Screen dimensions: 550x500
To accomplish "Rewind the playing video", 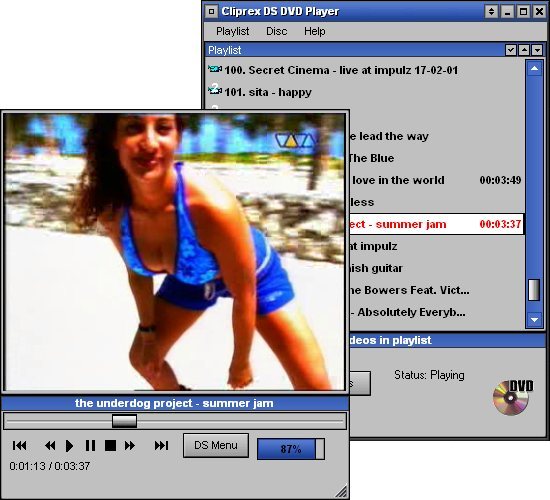I will tap(50, 446).
